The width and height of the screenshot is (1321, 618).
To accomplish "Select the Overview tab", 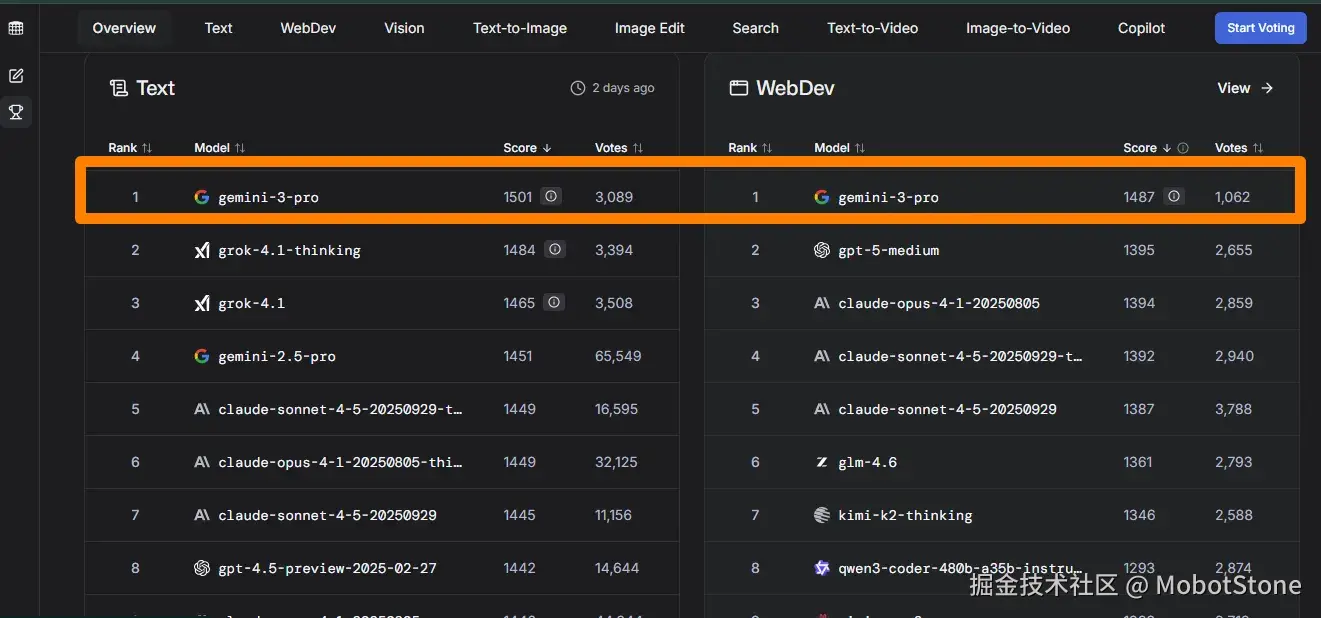I will coord(124,28).
